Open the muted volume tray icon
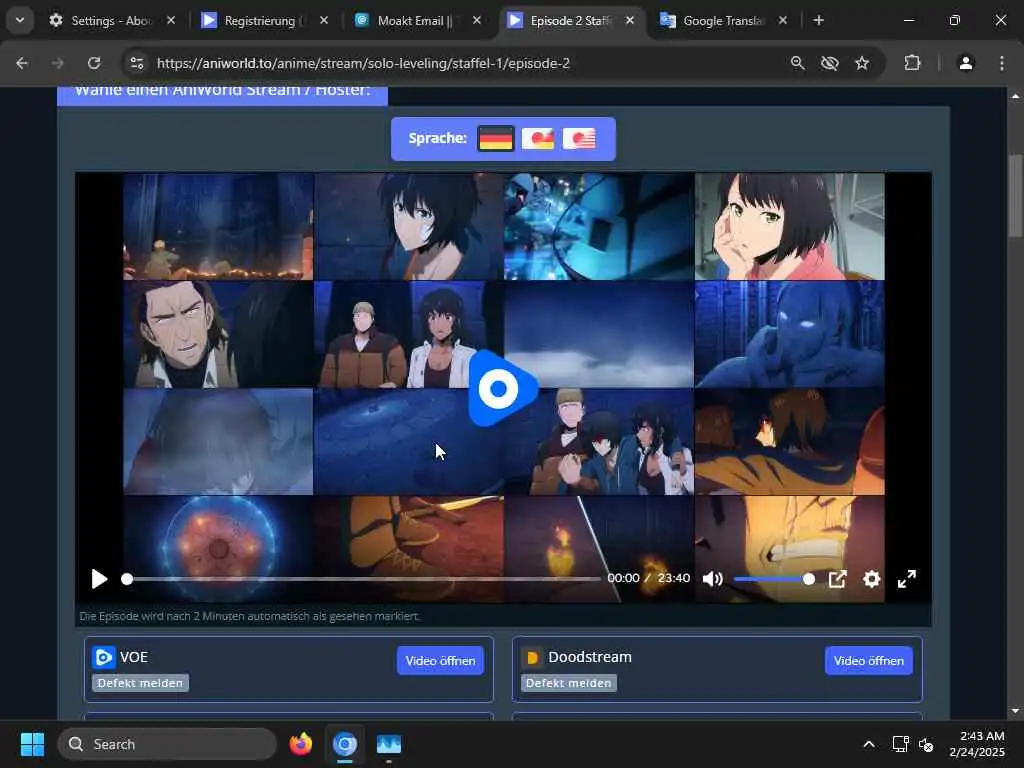 tap(925, 744)
